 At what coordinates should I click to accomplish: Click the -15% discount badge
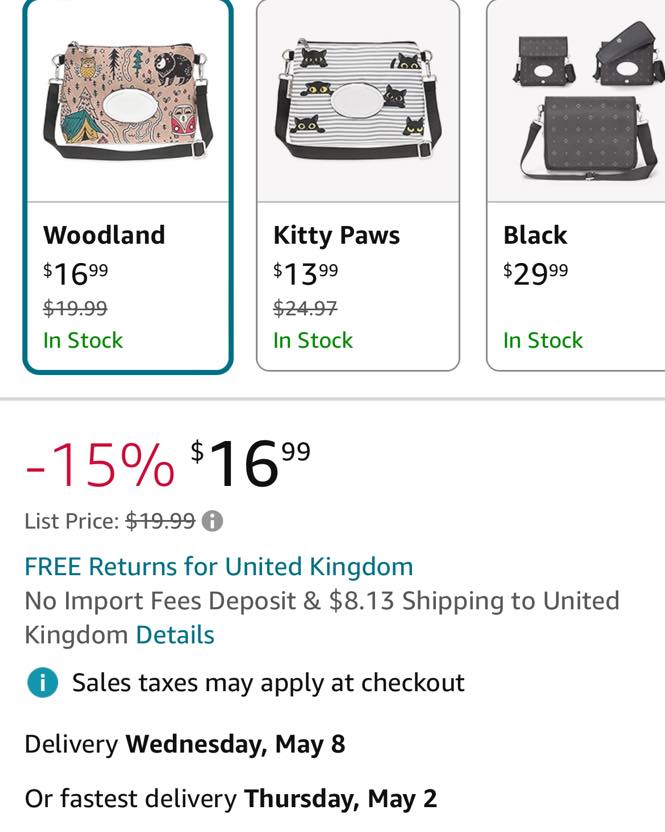point(100,465)
